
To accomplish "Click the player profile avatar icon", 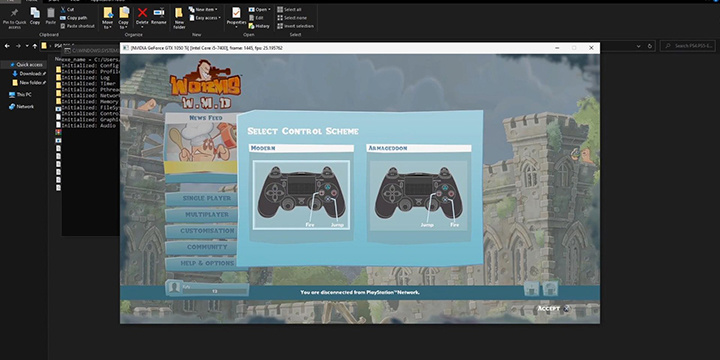I will pyautogui.click(x=174, y=288).
